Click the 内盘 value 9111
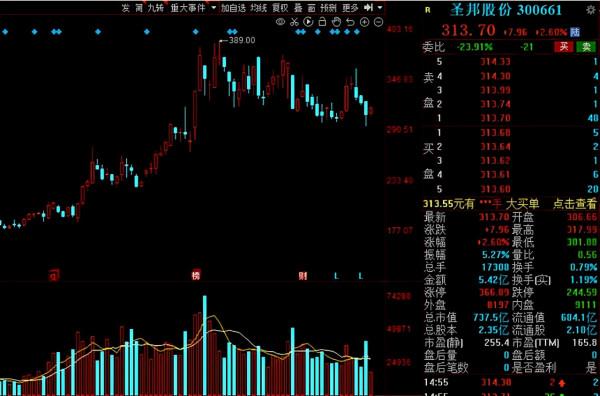This screenshot has height=396, width=600. [x=587, y=305]
